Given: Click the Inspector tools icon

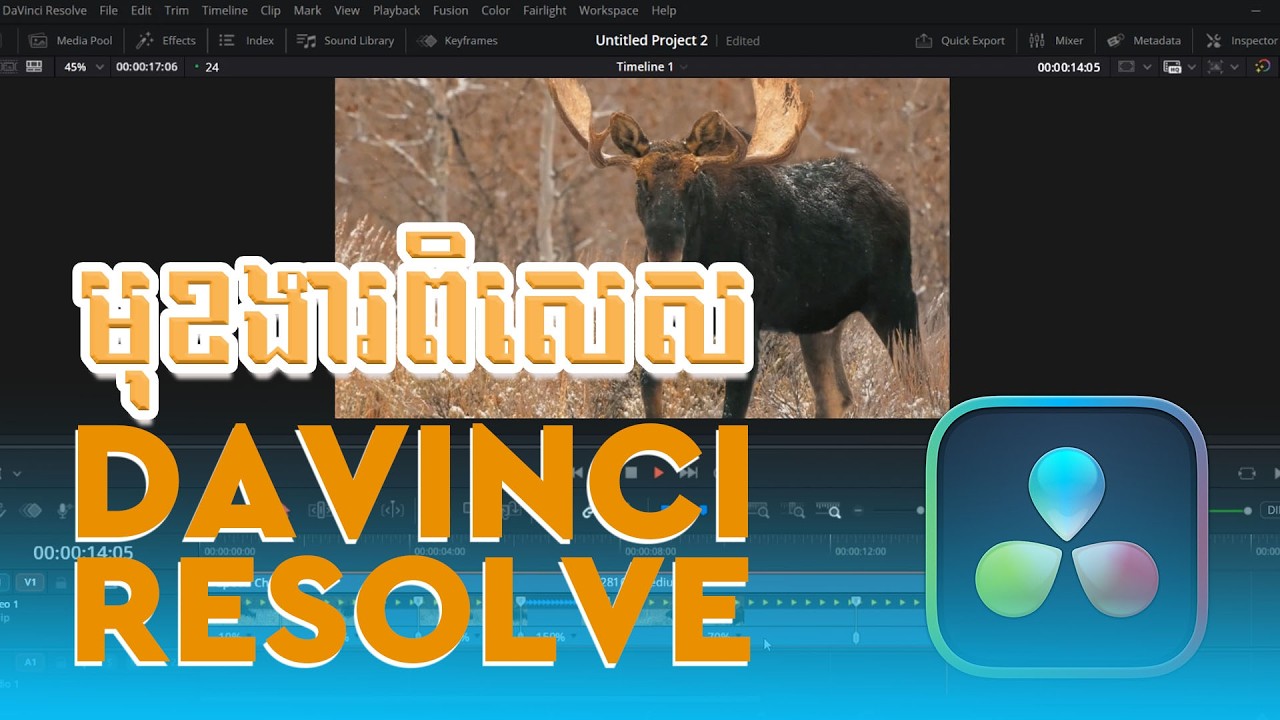Looking at the screenshot, I should click(1213, 40).
